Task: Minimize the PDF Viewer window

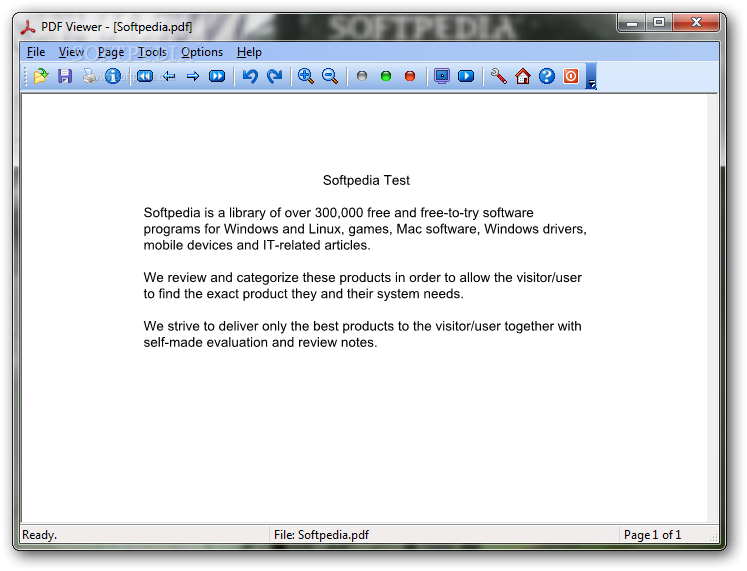Action: 632,22
